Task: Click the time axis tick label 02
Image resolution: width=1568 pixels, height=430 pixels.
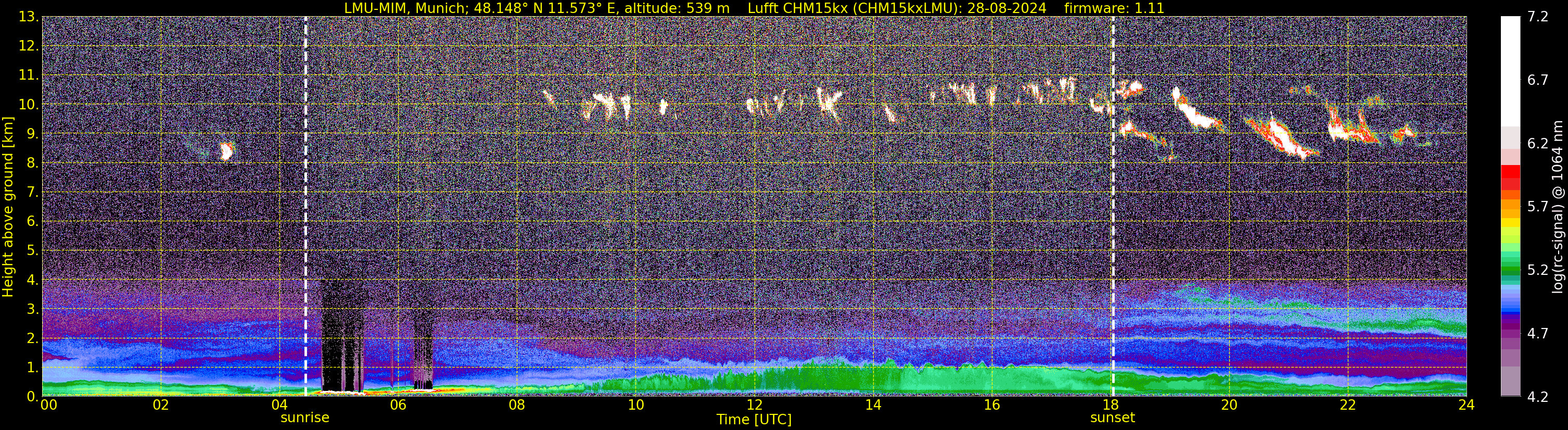Action: tap(161, 405)
